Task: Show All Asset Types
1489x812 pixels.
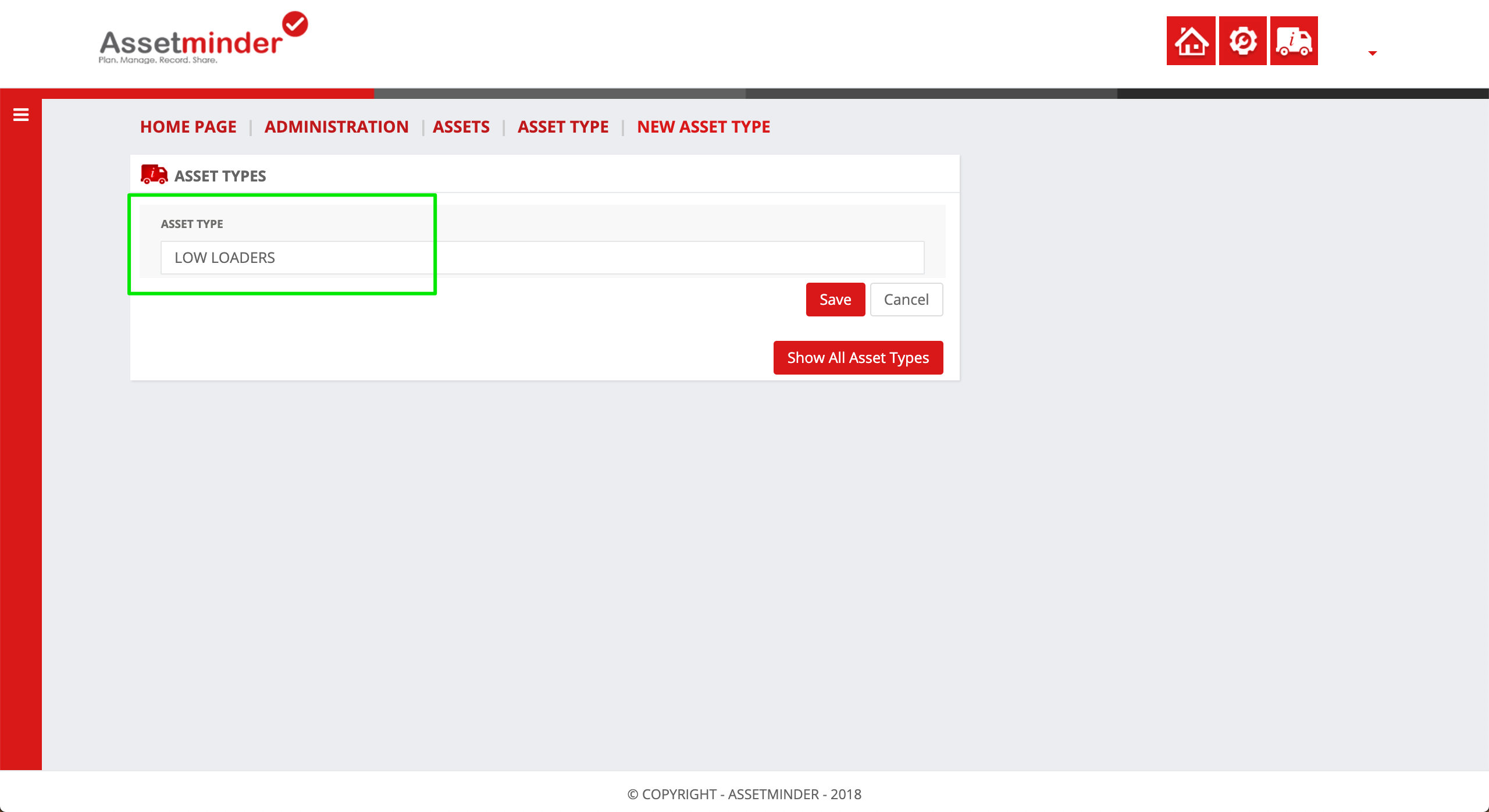Action: (x=858, y=358)
